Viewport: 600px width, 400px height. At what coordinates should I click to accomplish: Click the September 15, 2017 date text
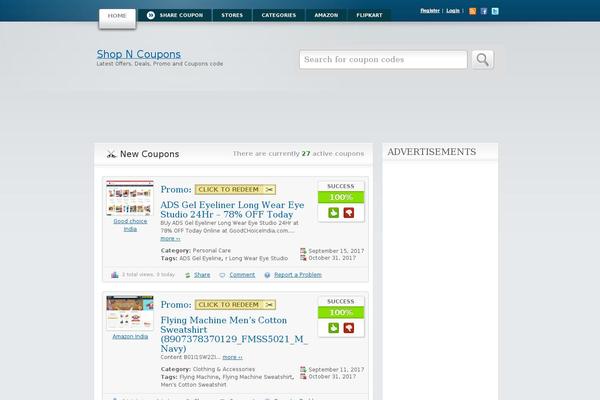point(336,251)
